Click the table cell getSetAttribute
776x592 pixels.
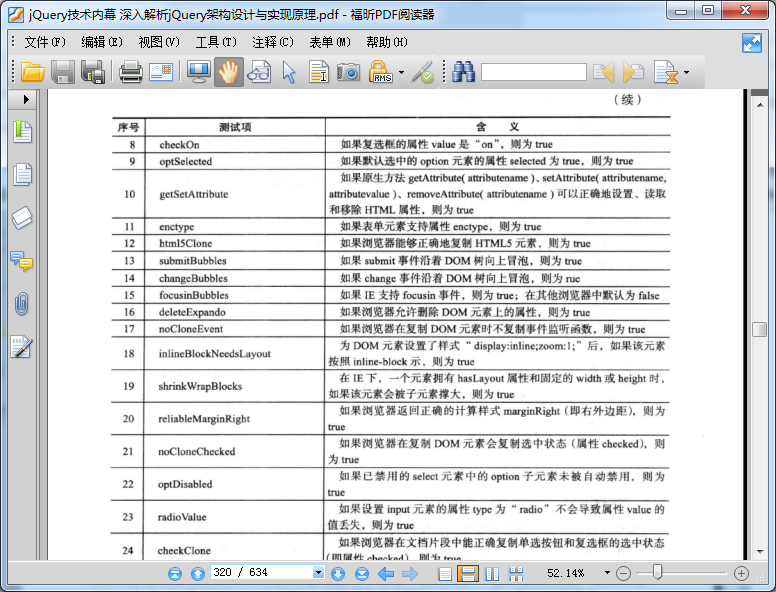click(x=194, y=194)
